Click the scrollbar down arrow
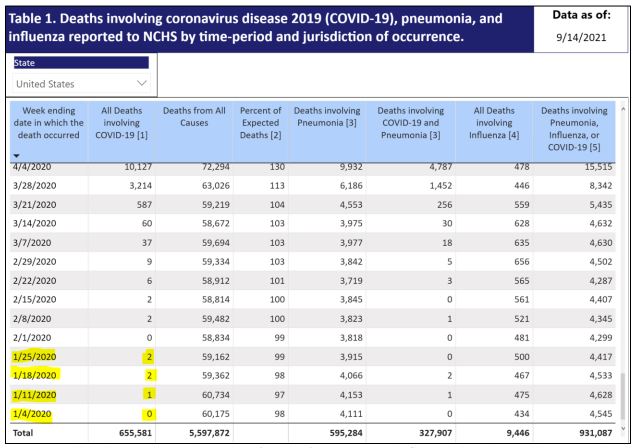The height and width of the screenshot is (448, 636). pyautogui.click(x=623, y=428)
